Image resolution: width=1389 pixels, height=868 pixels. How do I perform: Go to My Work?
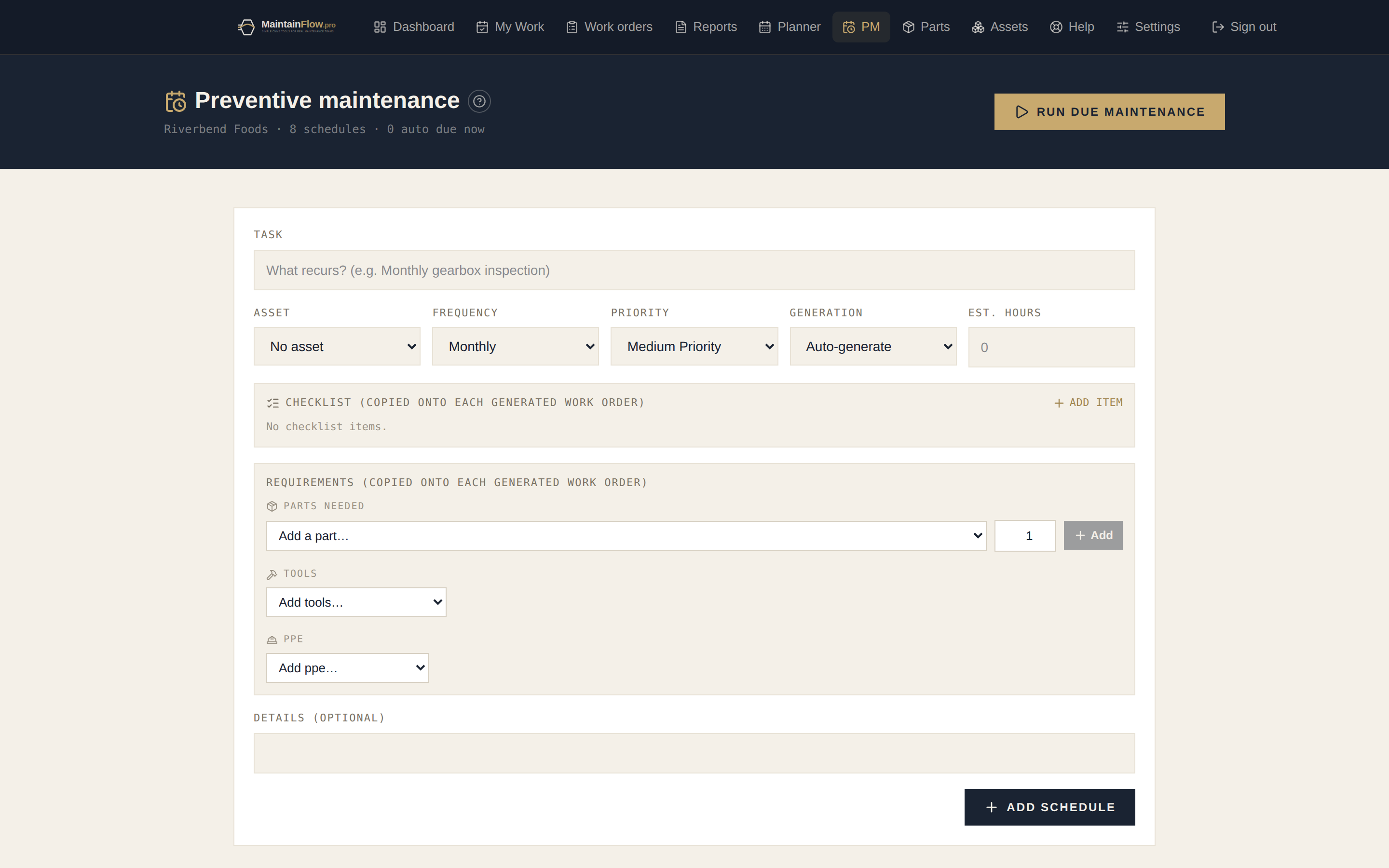510,27
